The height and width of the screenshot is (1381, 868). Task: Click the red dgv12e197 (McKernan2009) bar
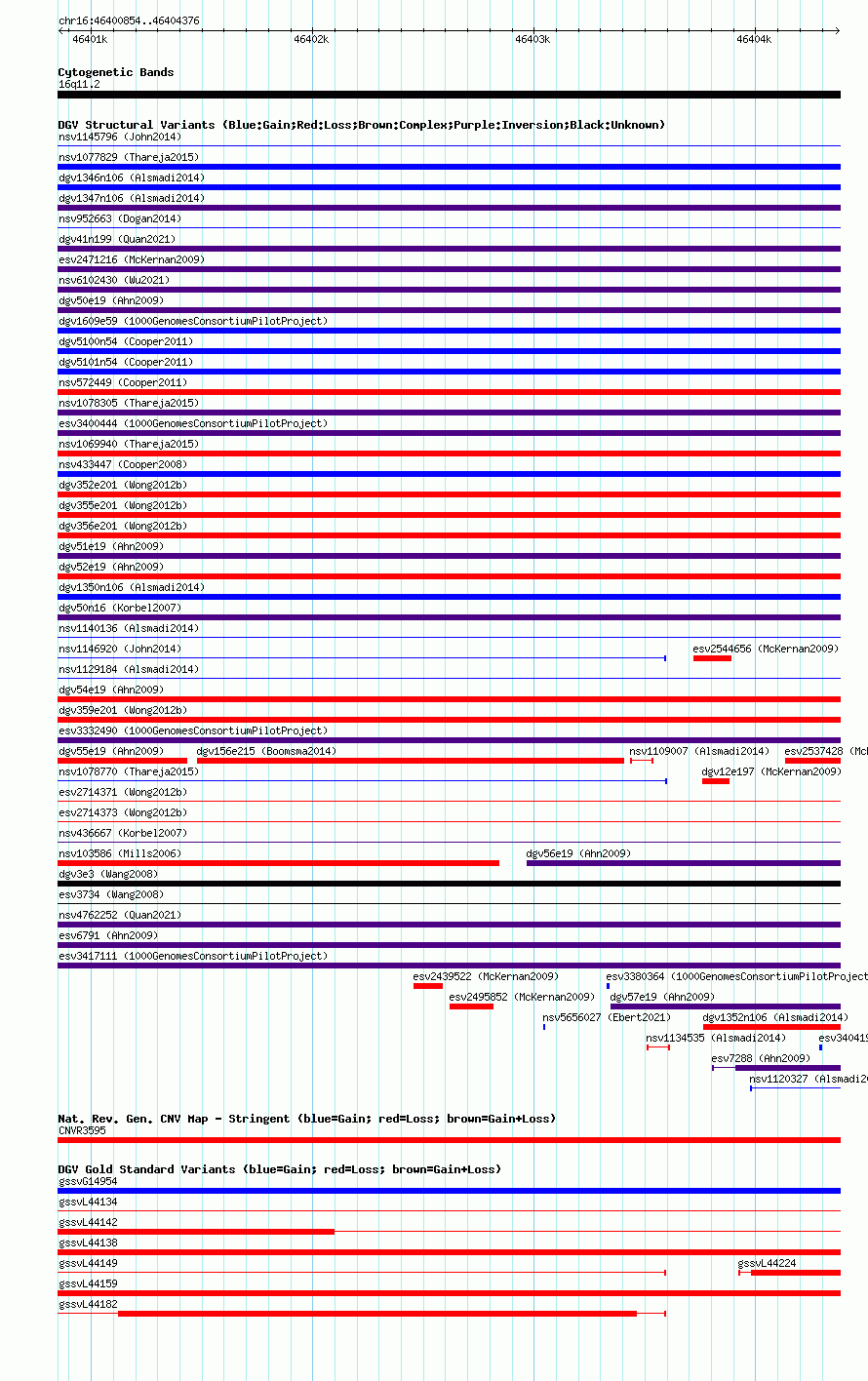[716, 781]
